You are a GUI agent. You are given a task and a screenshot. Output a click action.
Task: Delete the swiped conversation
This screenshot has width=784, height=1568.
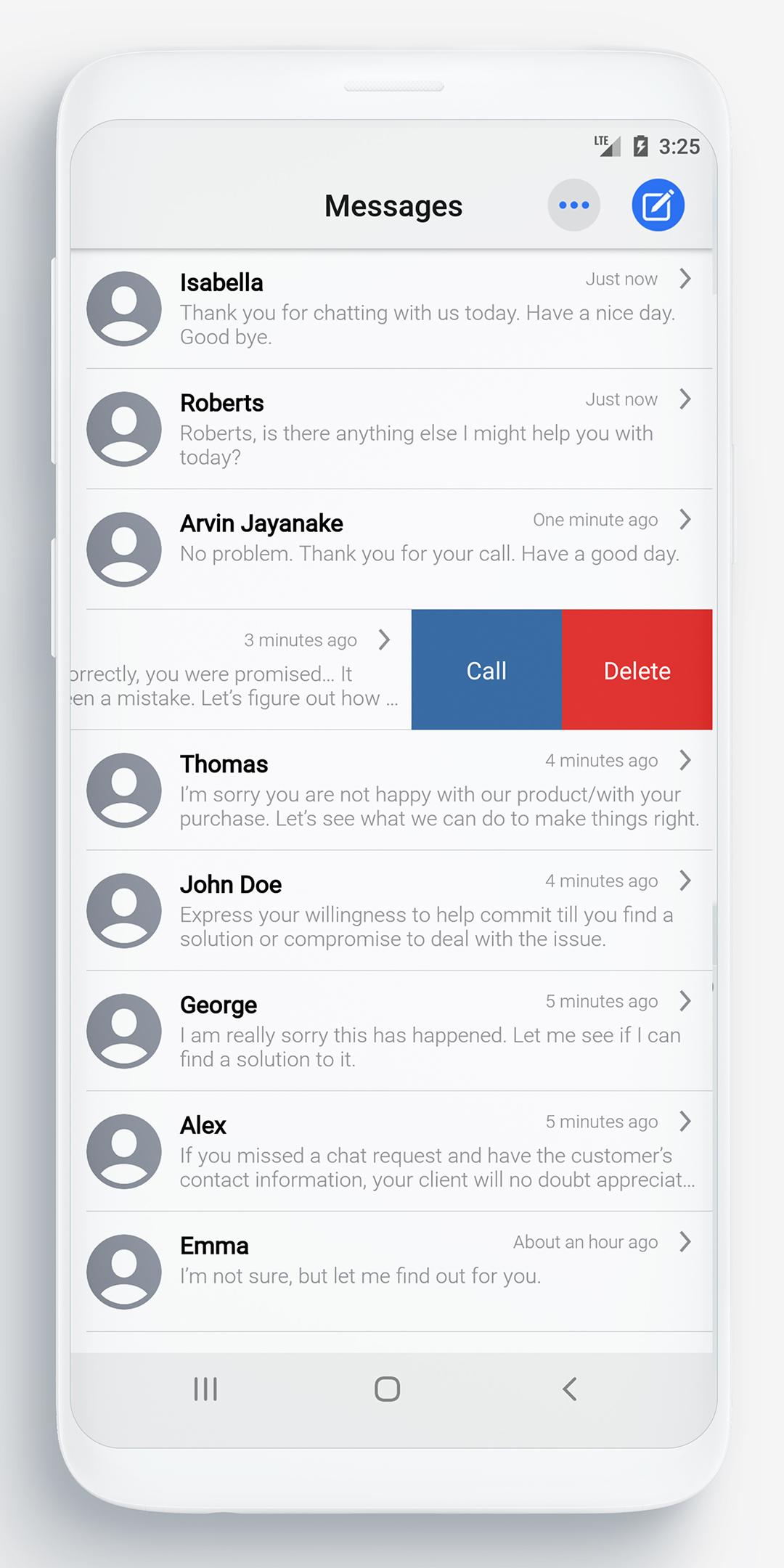(637, 669)
